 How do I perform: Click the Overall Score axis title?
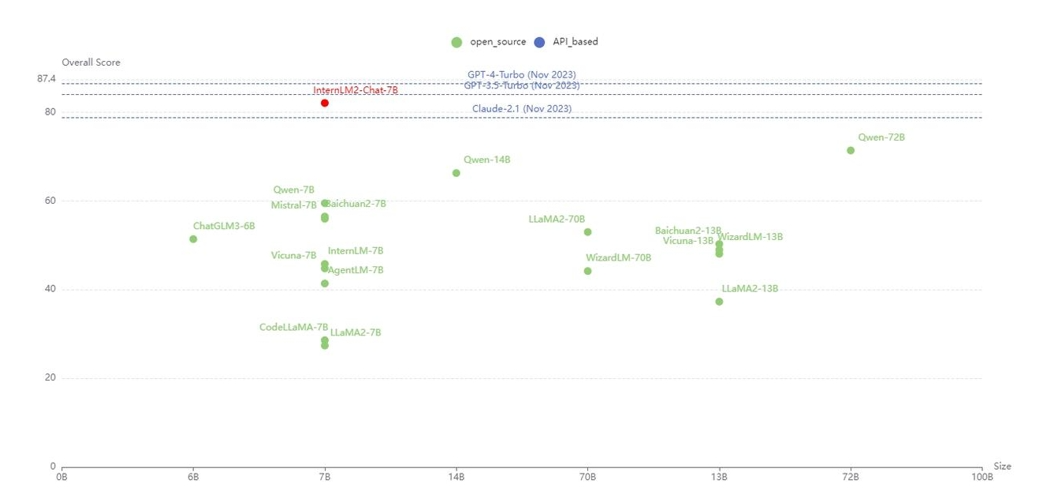pyautogui.click(x=91, y=62)
